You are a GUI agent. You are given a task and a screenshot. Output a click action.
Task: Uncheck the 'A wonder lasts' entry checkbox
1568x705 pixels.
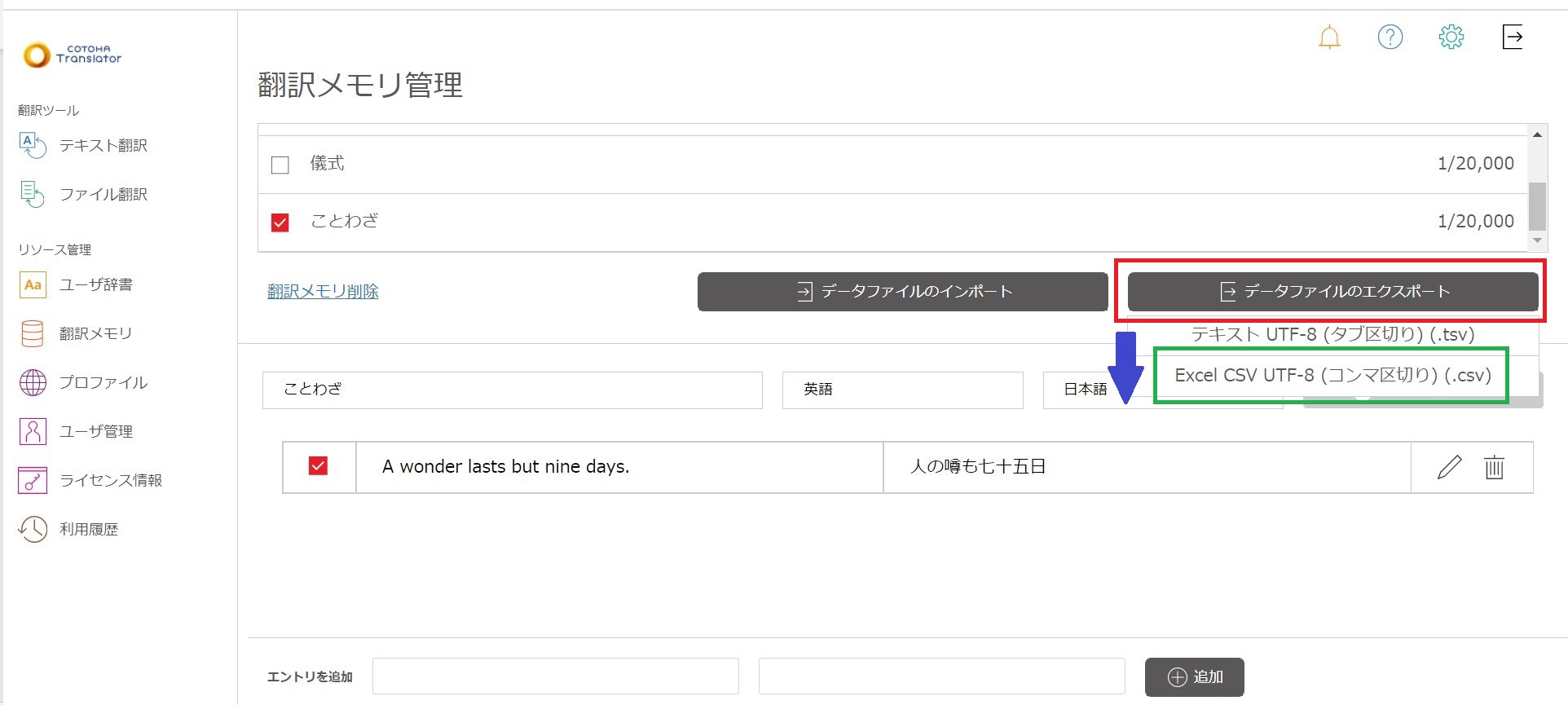coord(318,466)
